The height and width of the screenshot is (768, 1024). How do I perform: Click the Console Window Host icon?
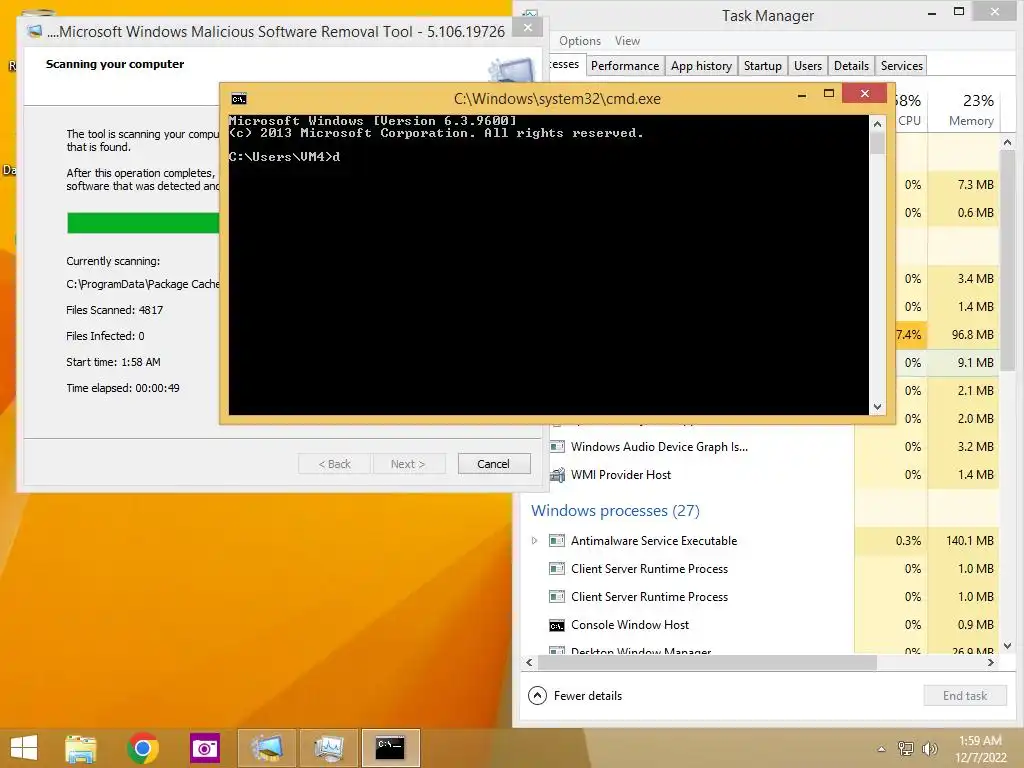tap(557, 625)
